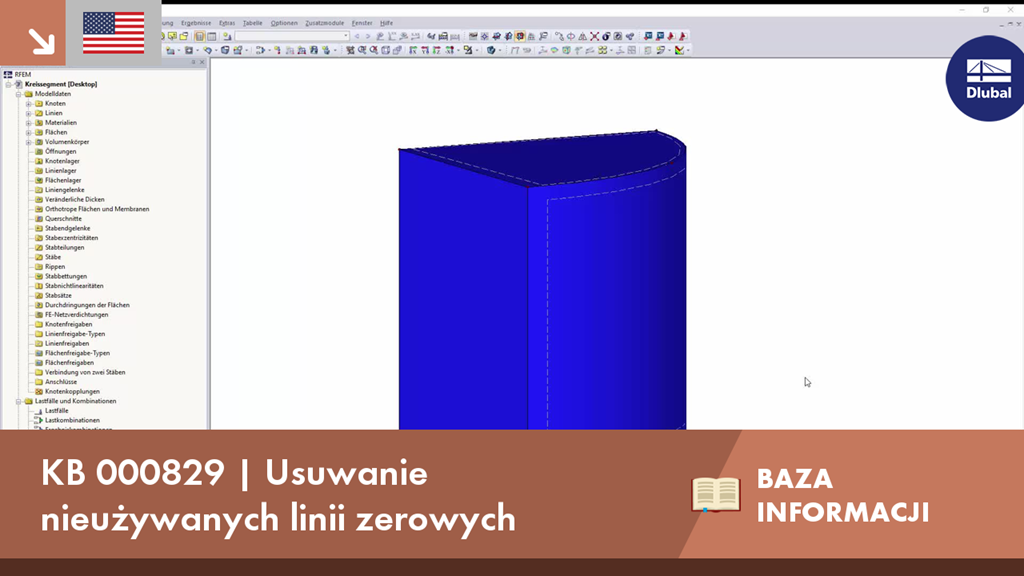Select the Linienfreigaben tree item
This screenshot has height=576, width=1024.
(x=67, y=344)
